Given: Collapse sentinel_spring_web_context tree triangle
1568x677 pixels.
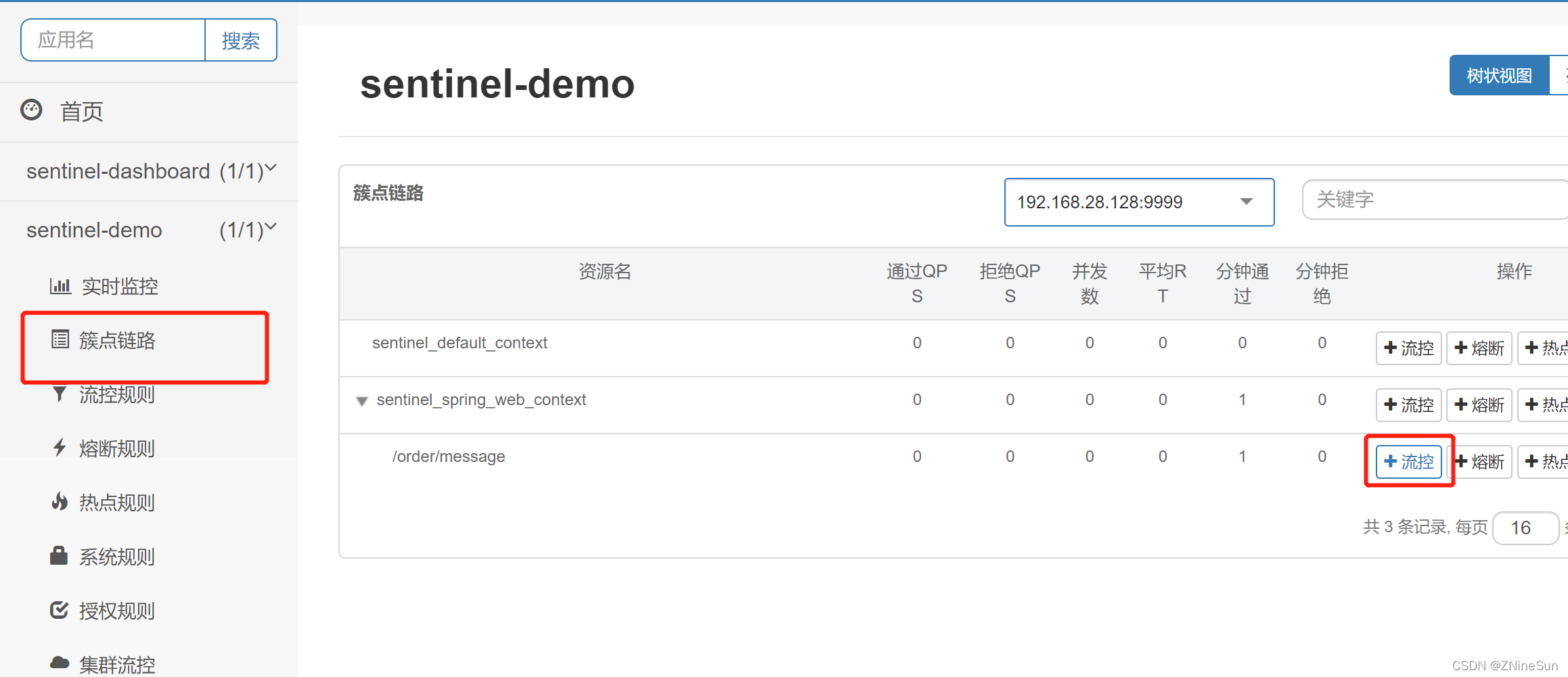Looking at the screenshot, I should [362, 401].
